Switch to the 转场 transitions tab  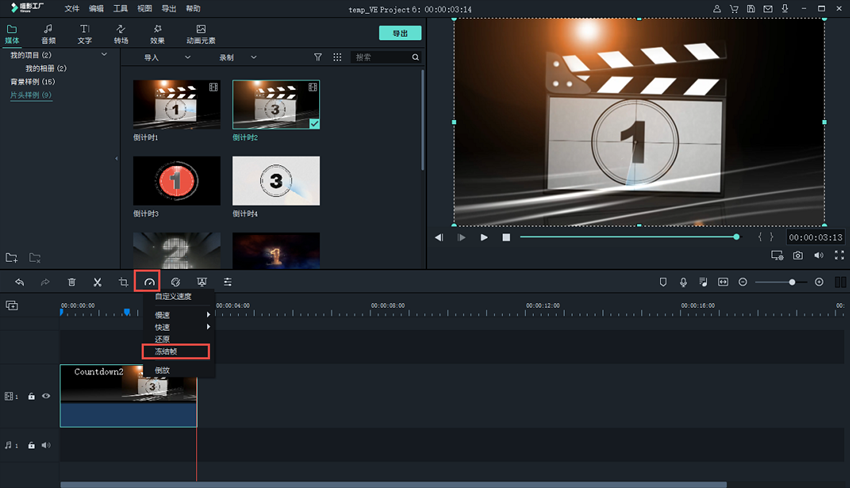(120, 34)
